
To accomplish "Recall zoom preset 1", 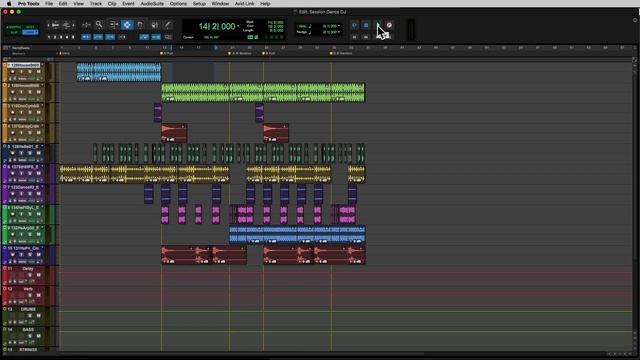I will coord(49,37).
